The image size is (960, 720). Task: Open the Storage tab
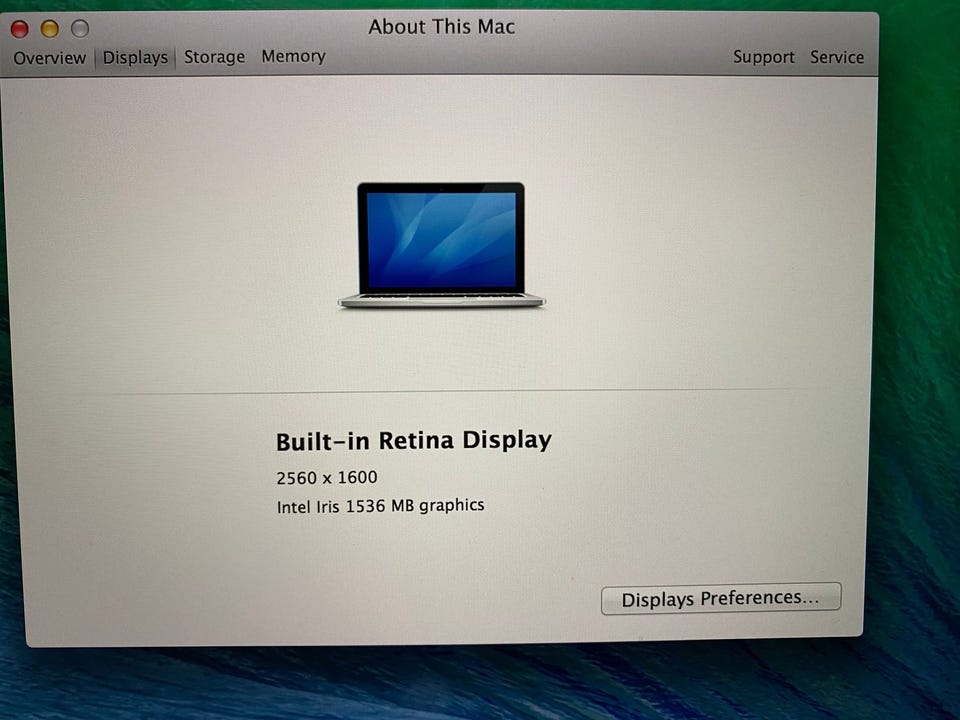(214, 57)
